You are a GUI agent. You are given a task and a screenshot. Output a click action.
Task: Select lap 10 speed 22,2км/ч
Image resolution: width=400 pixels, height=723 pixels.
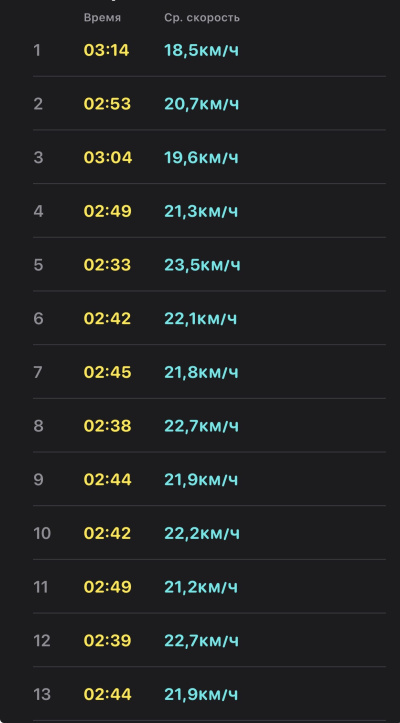point(202,533)
